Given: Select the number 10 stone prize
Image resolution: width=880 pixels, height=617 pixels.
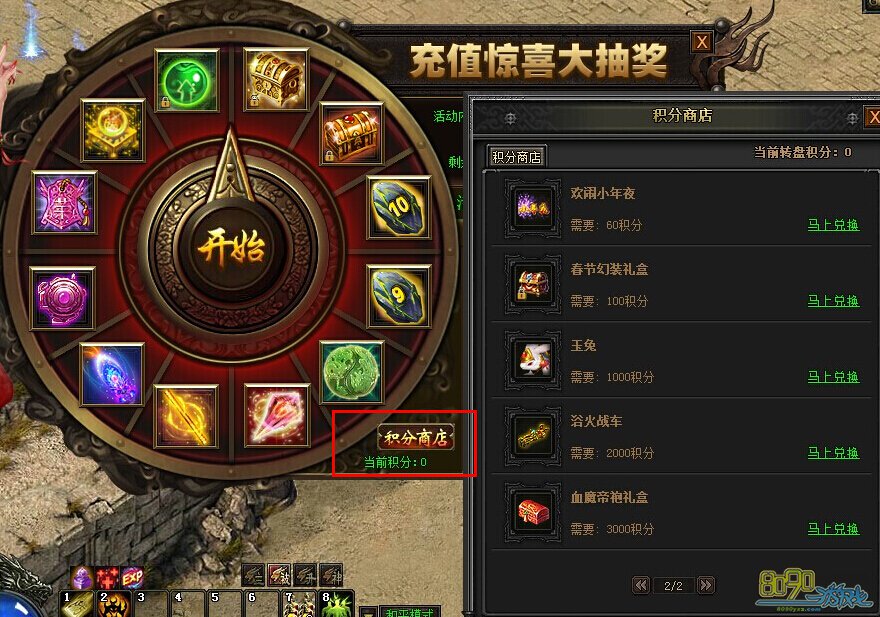Looking at the screenshot, I should (398, 208).
